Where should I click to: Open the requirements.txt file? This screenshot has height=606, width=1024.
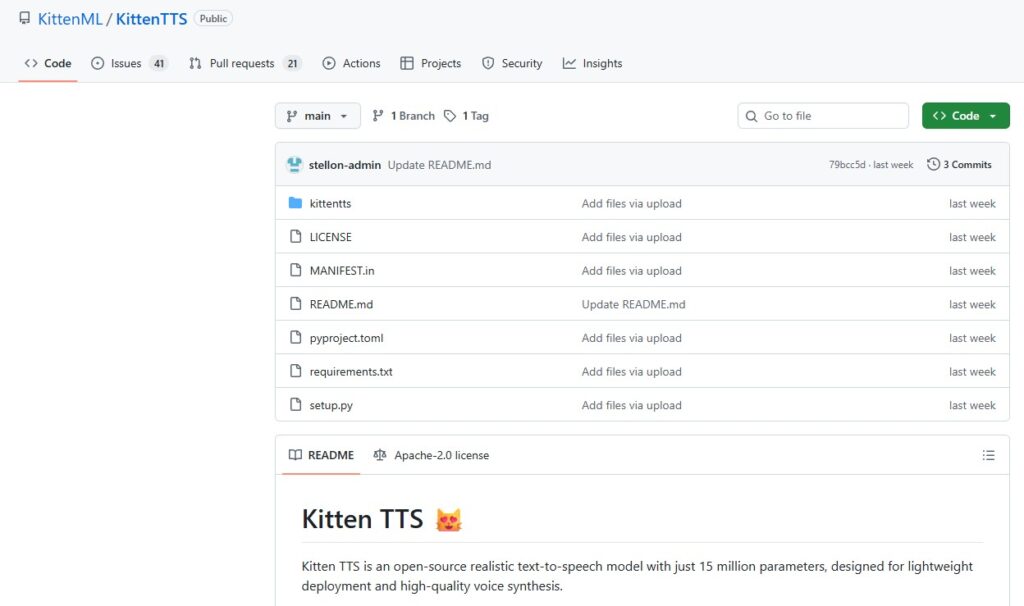pyautogui.click(x=351, y=372)
